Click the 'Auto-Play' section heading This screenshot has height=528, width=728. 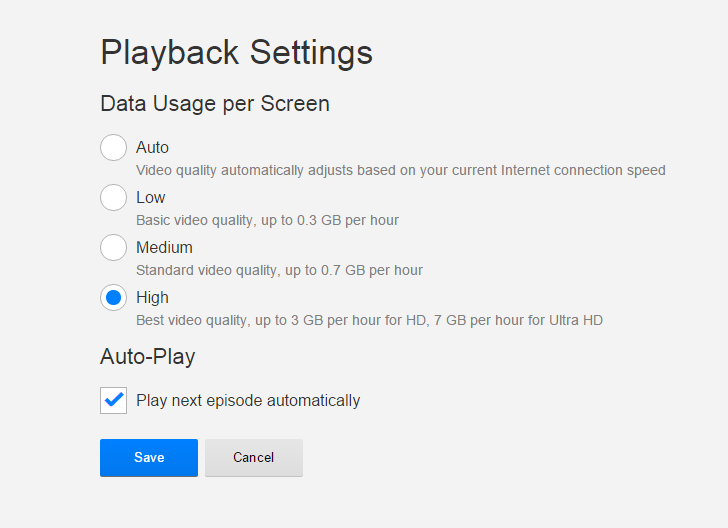[147, 357]
